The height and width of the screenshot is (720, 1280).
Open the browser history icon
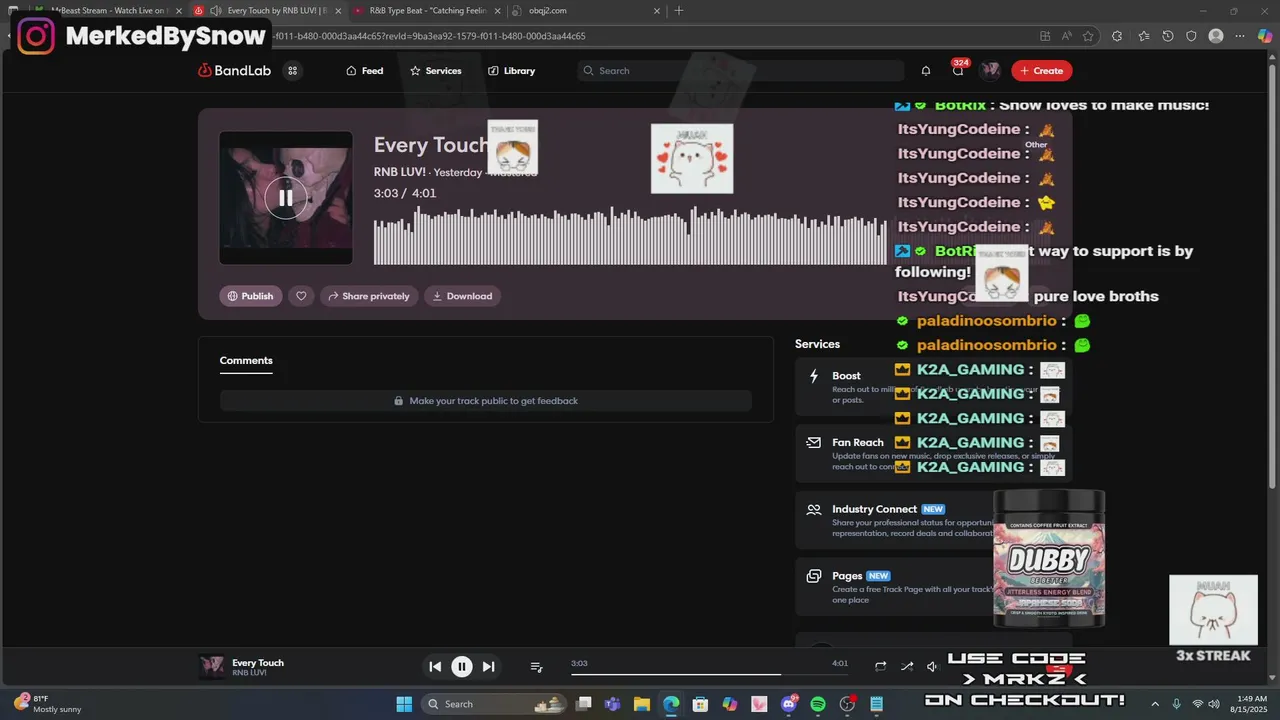pos(1168,36)
